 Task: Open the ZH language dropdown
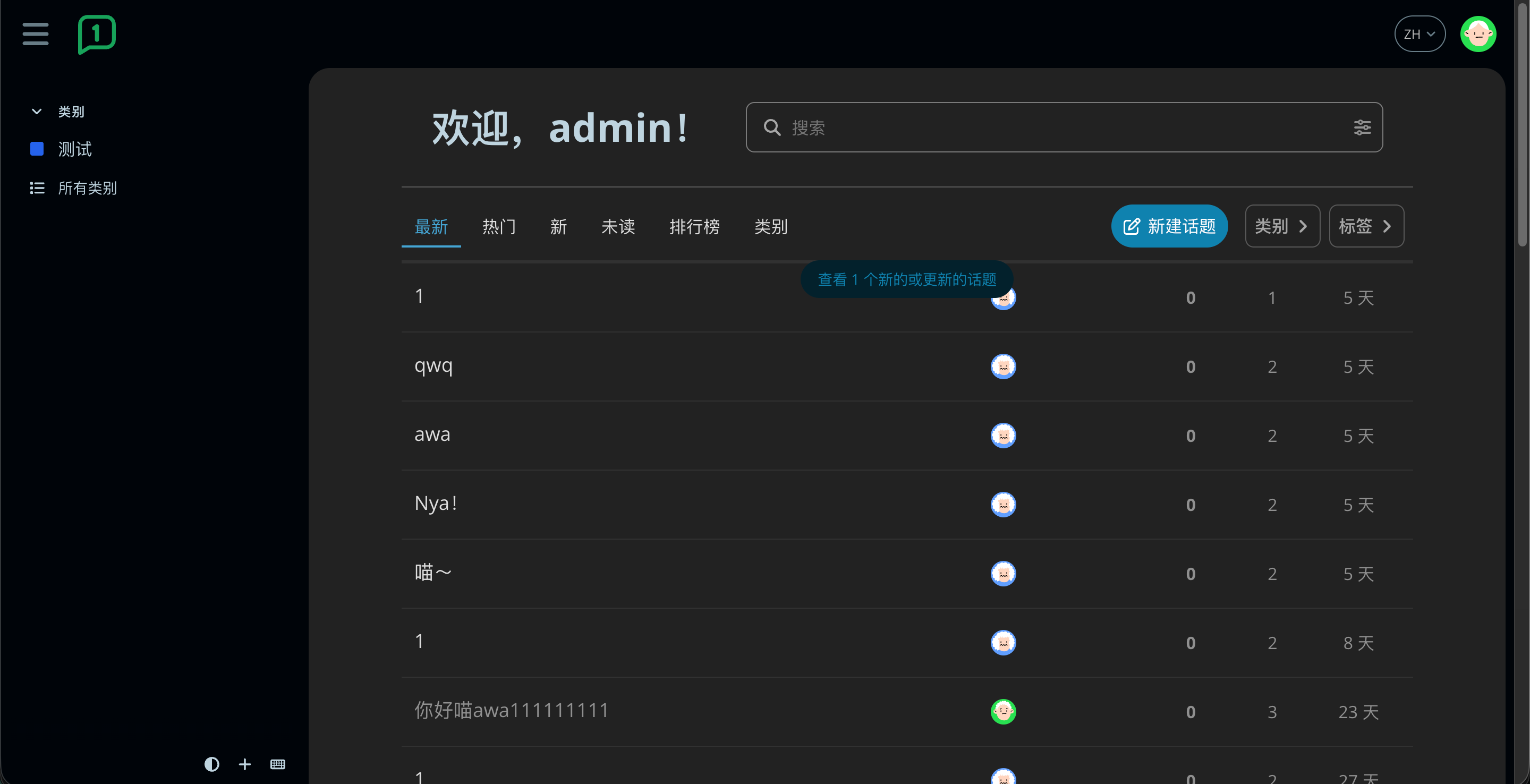coord(1419,34)
